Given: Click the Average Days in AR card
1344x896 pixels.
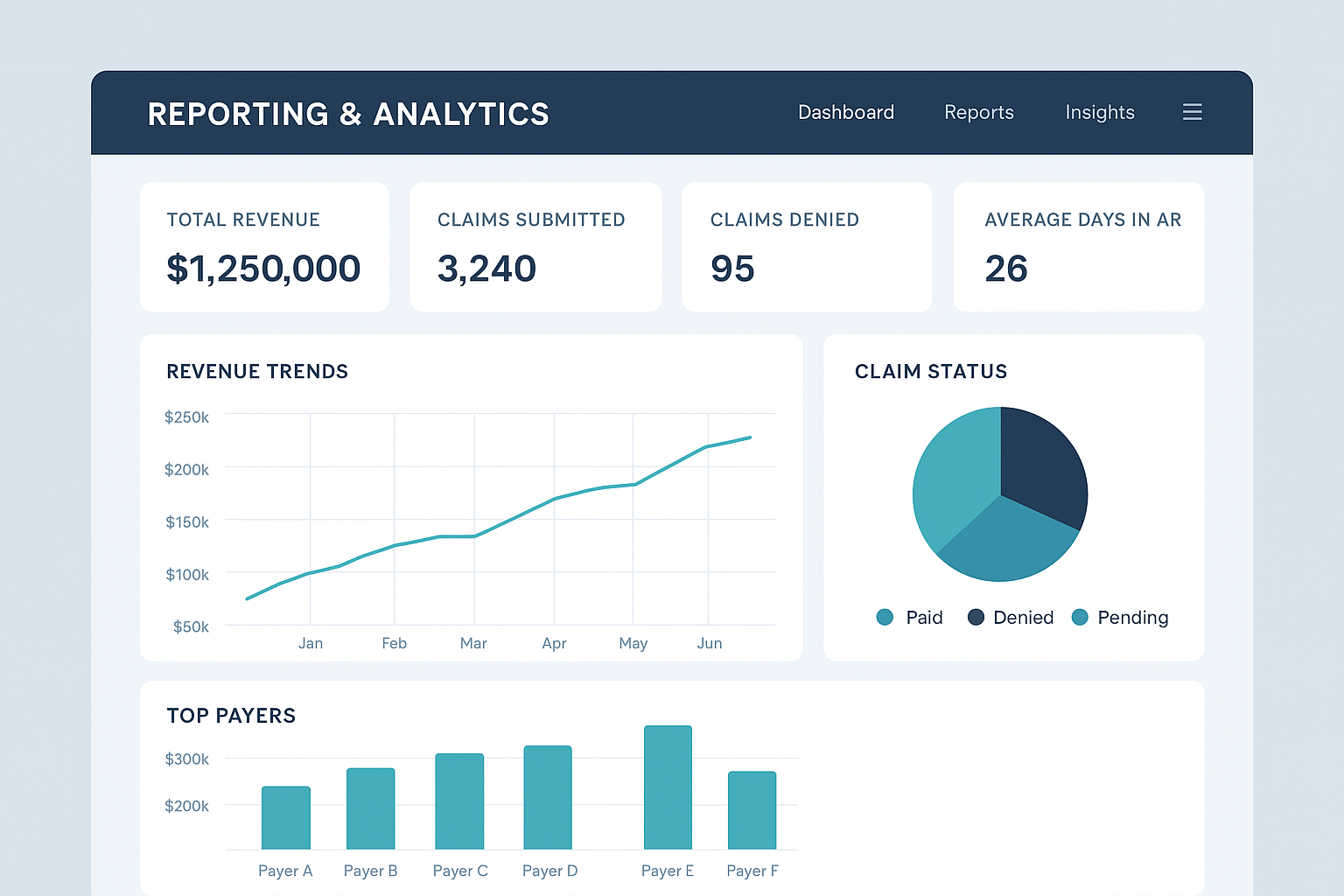Looking at the screenshot, I should [x=1078, y=247].
